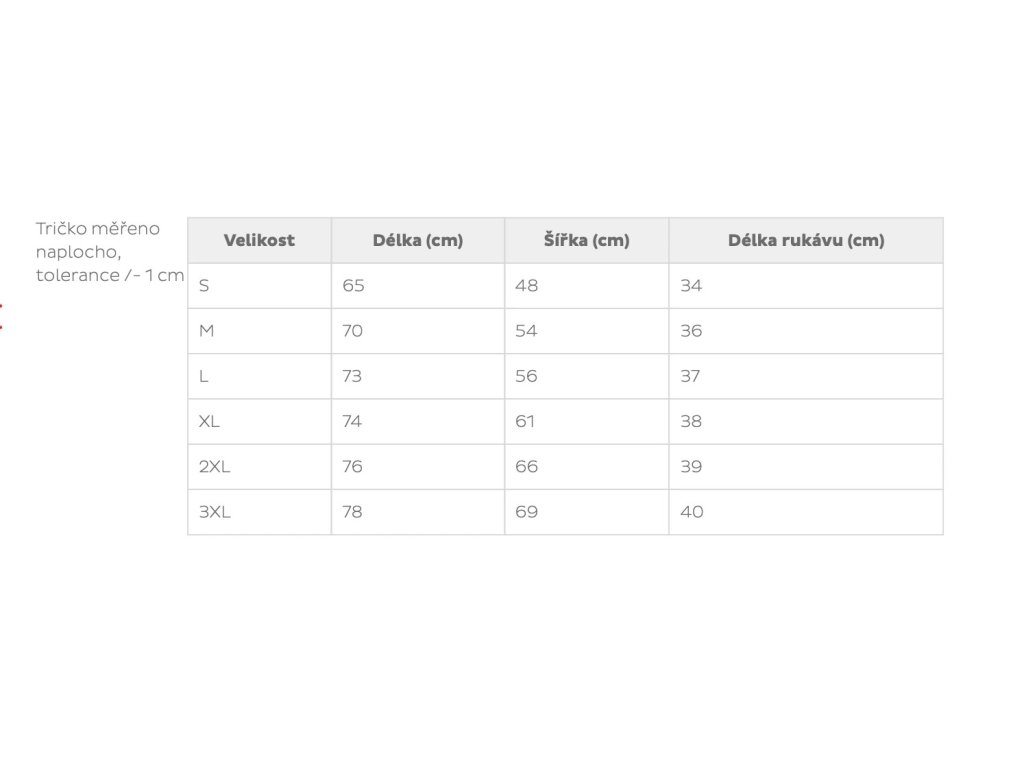Click the sleeve length value 40
The image size is (1024, 768).
(x=692, y=512)
